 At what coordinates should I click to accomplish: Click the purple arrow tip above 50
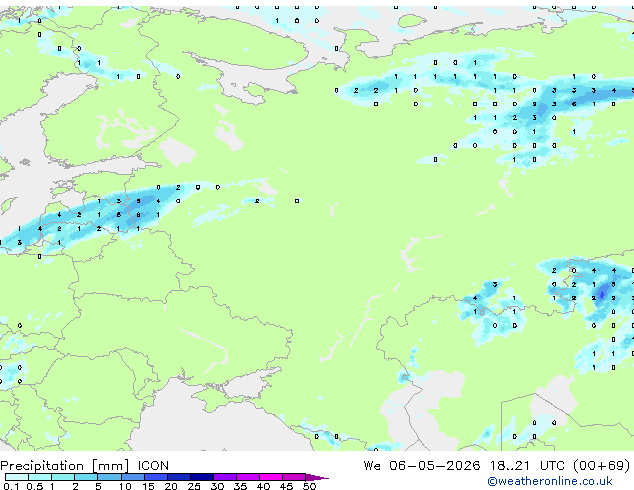click(x=317, y=477)
